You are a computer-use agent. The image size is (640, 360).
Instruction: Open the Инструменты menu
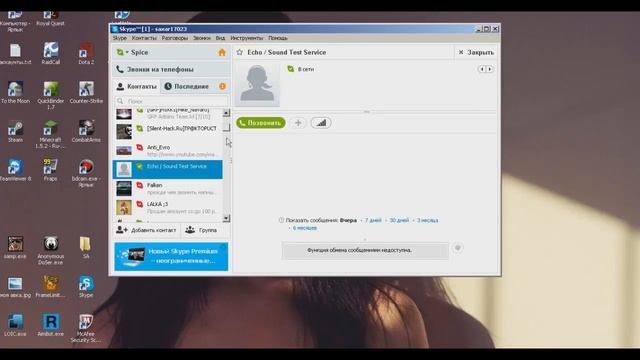pos(247,38)
